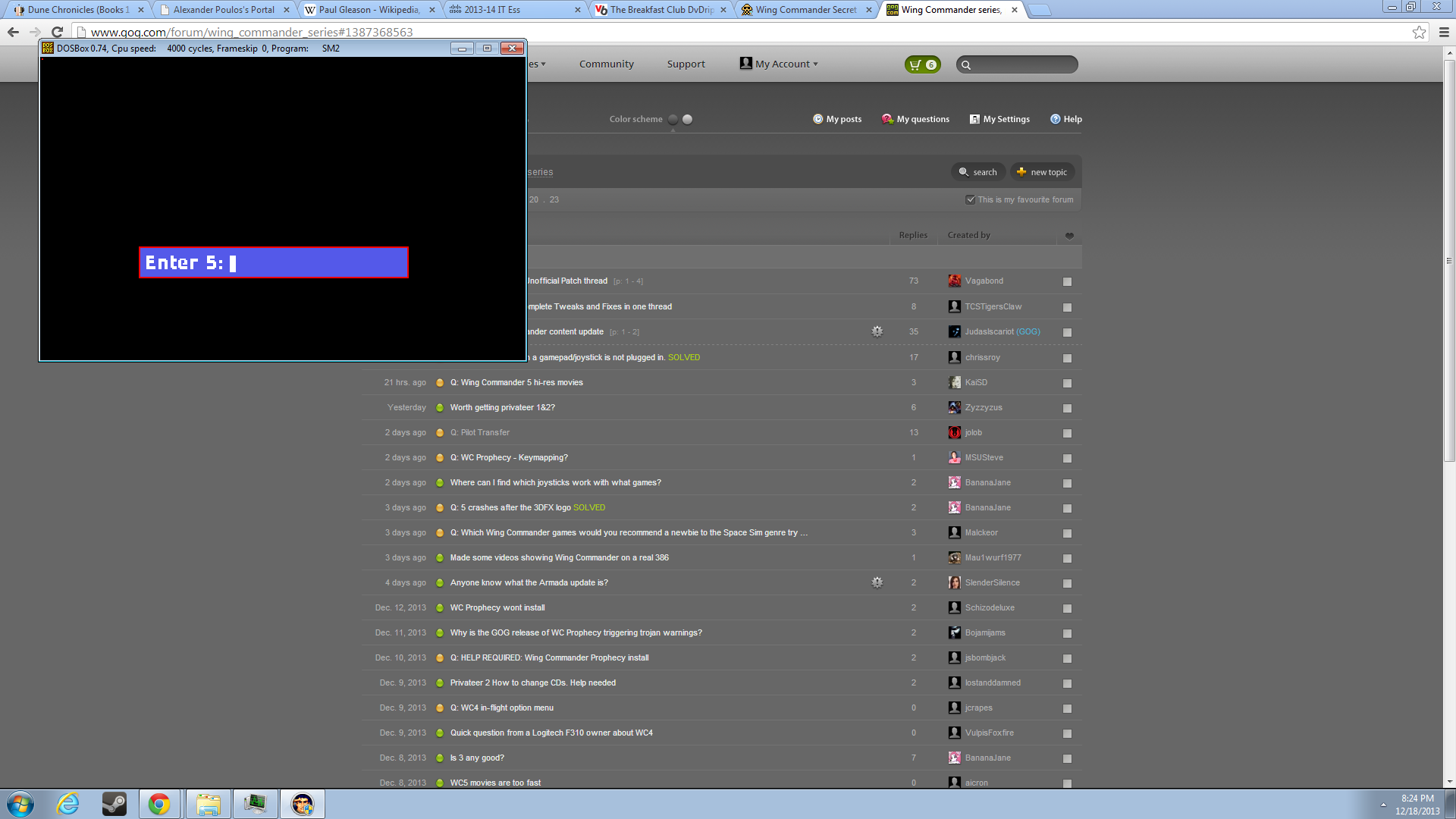Open the Community menu
Image resolution: width=1456 pixels, height=819 pixels.
pyautogui.click(x=606, y=64)
